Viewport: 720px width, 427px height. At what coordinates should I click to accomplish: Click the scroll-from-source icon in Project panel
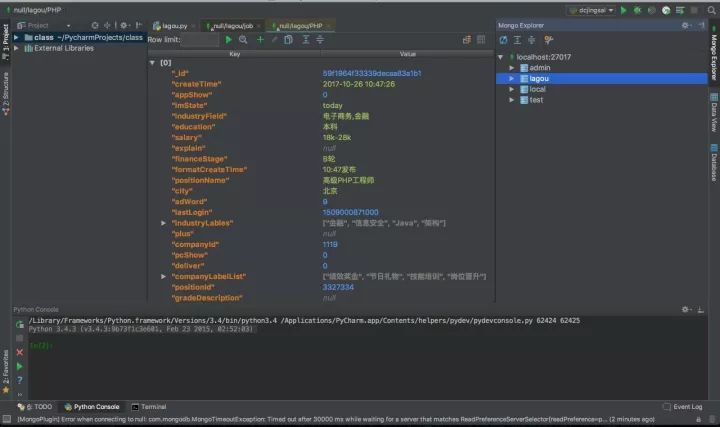pos(95,26)
